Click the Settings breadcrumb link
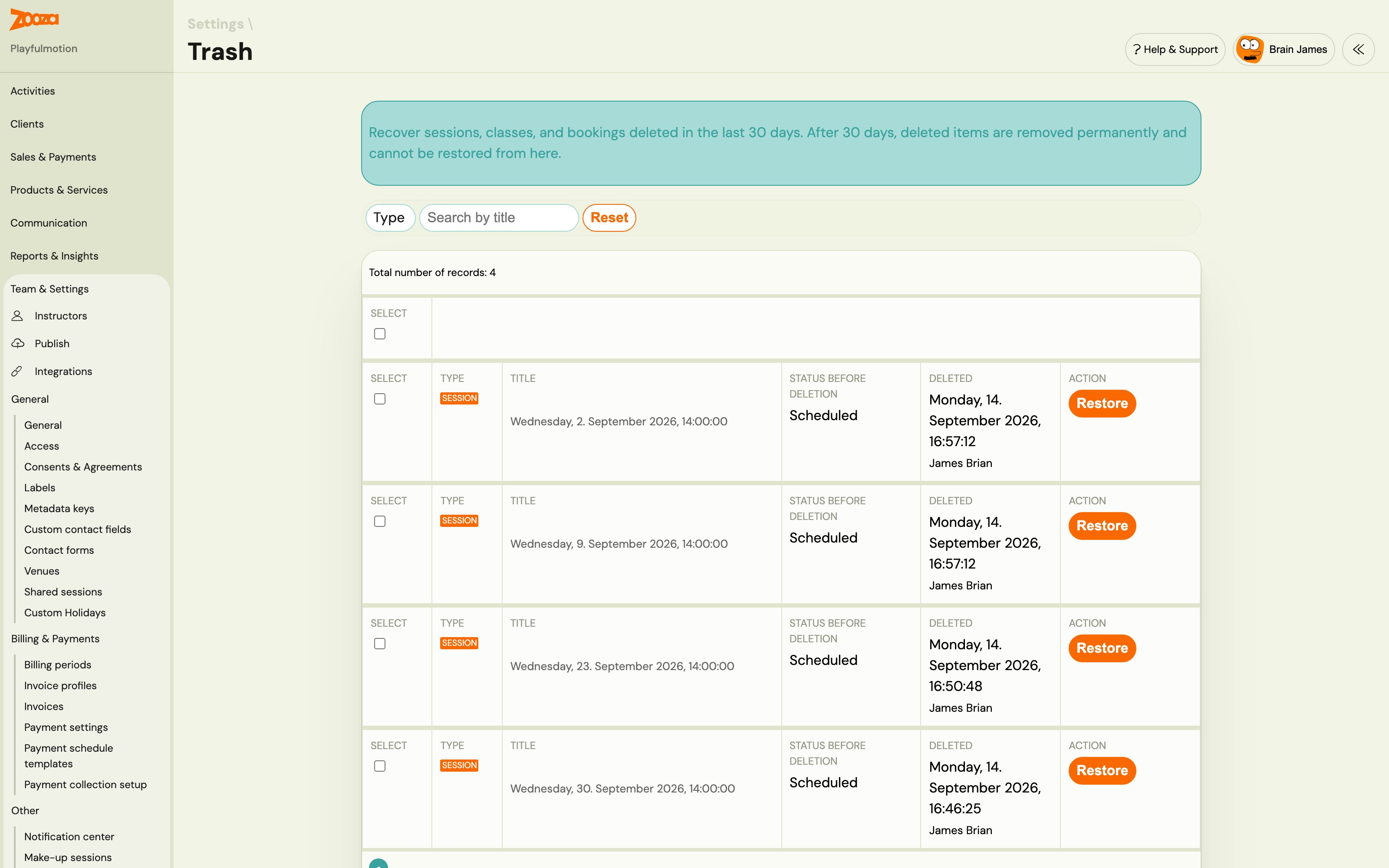Screen dimensions: 1389x868 click(x=216, y=23)
